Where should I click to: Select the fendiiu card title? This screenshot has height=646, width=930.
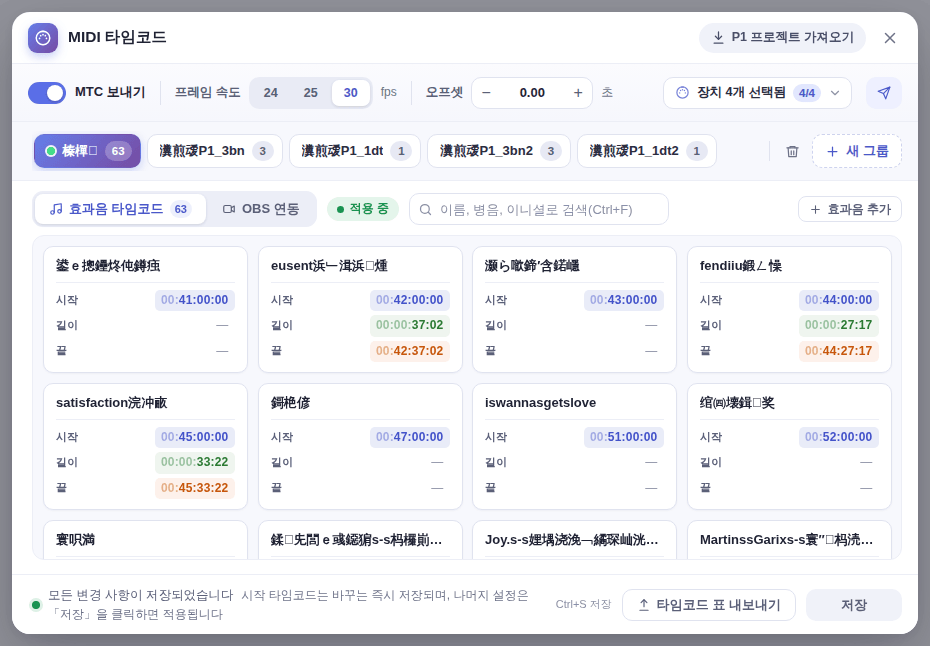[741, 266]
